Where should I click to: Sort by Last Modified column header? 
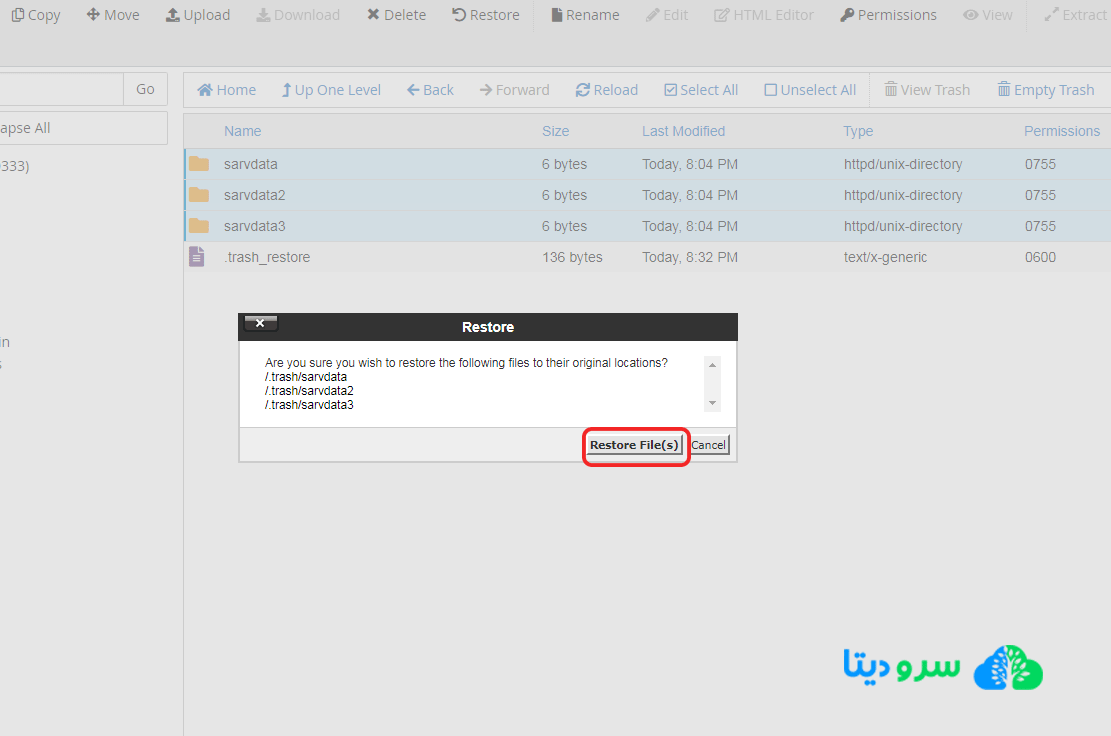683,131
